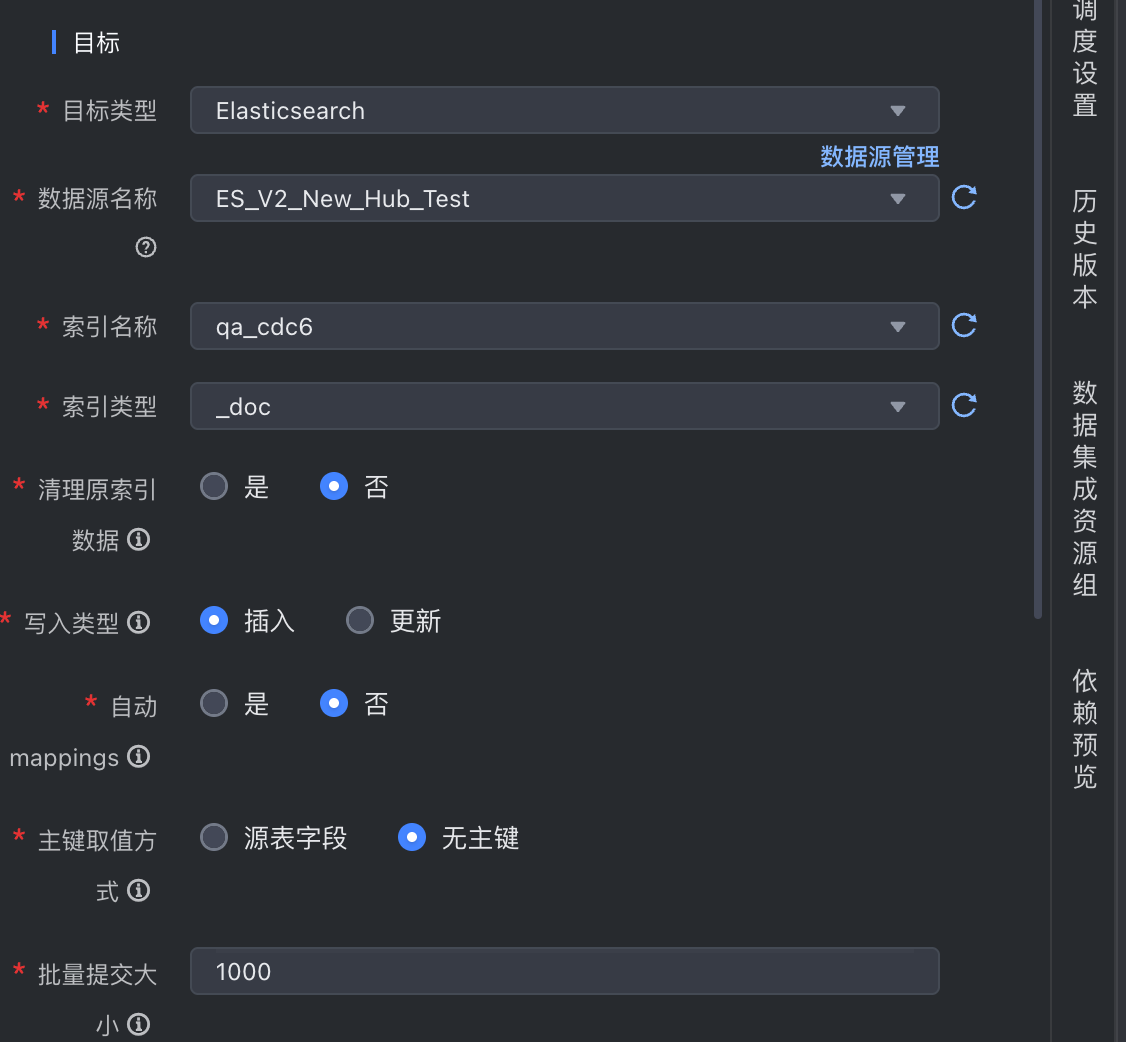
Task: Open the 调度设置 side tab
Action: point(1084,59)
